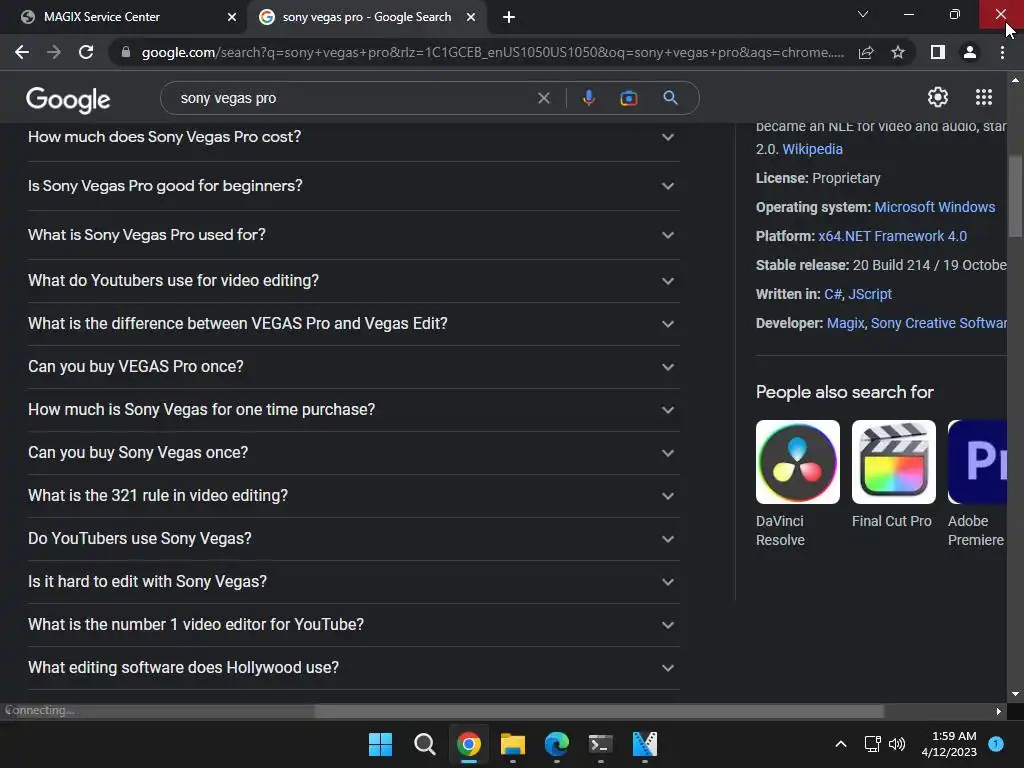Image resolution: width=1024 pixels, height=768 pixels.
Task: Open the Windows Start menu
Action: (380, 744)
